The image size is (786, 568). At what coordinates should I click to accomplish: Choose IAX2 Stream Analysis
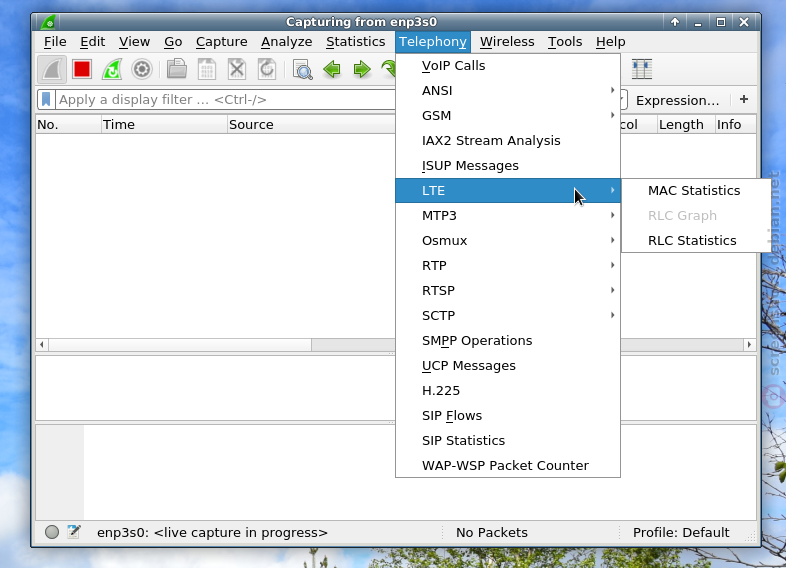pyautogui.click(x=508, y=141)
